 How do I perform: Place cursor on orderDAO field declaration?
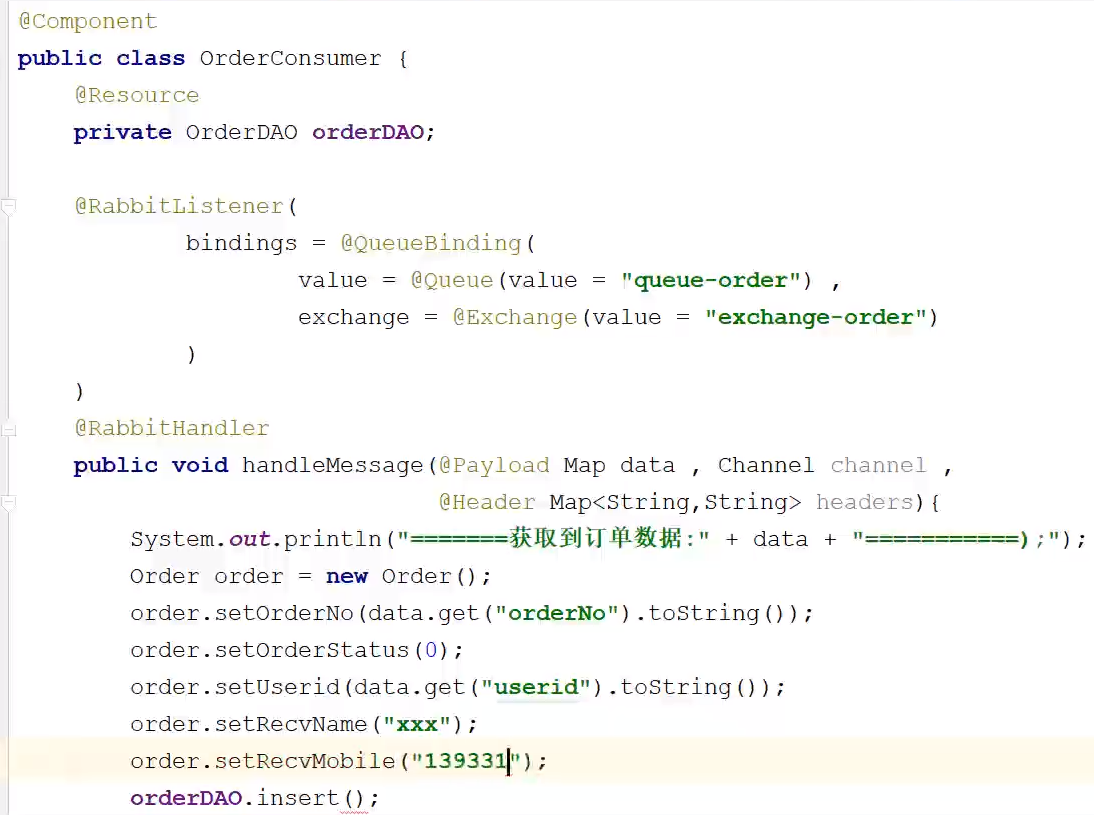368,133
